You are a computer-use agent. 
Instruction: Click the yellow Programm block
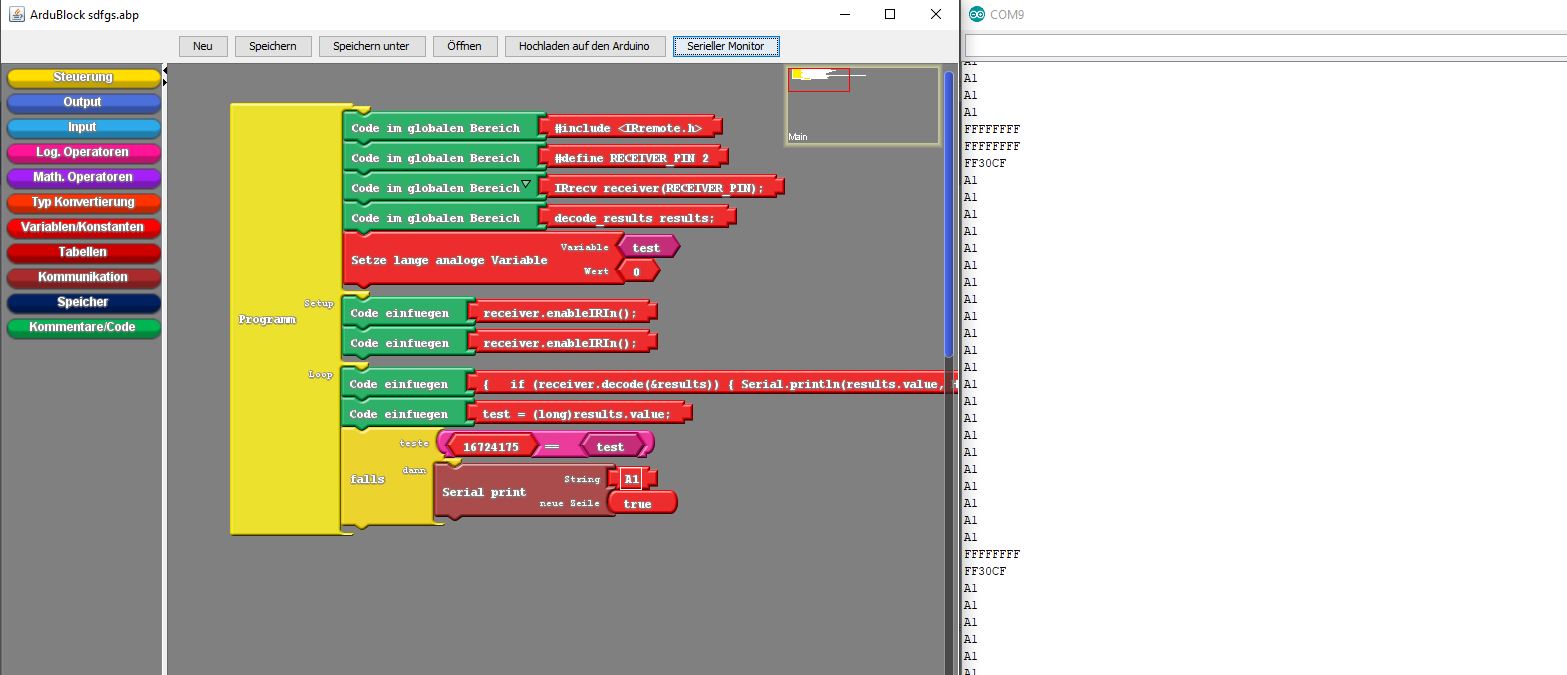[267, 320]
